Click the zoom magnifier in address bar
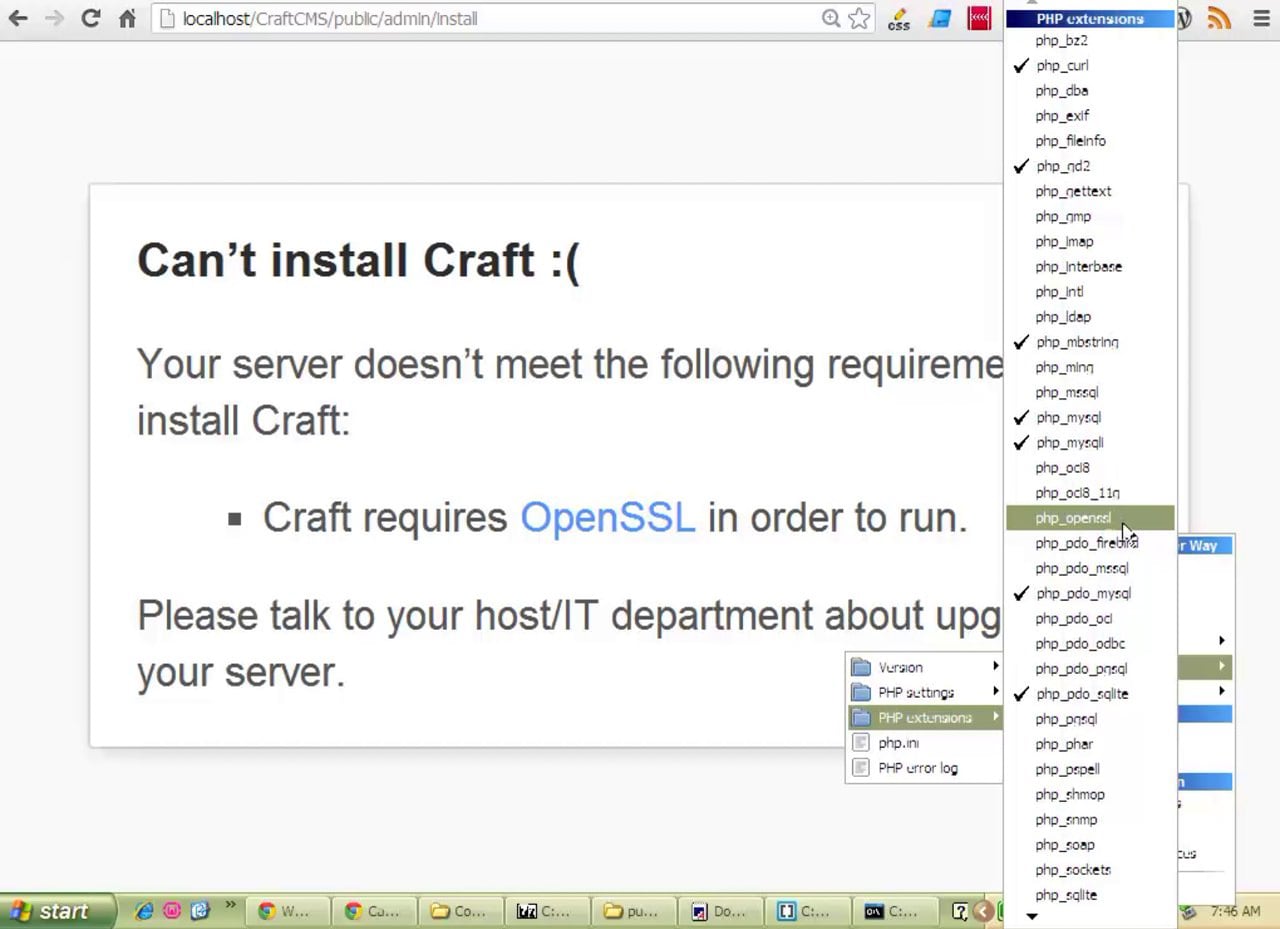This screenshot has height=929, width=1280. [x=831, y=18]
